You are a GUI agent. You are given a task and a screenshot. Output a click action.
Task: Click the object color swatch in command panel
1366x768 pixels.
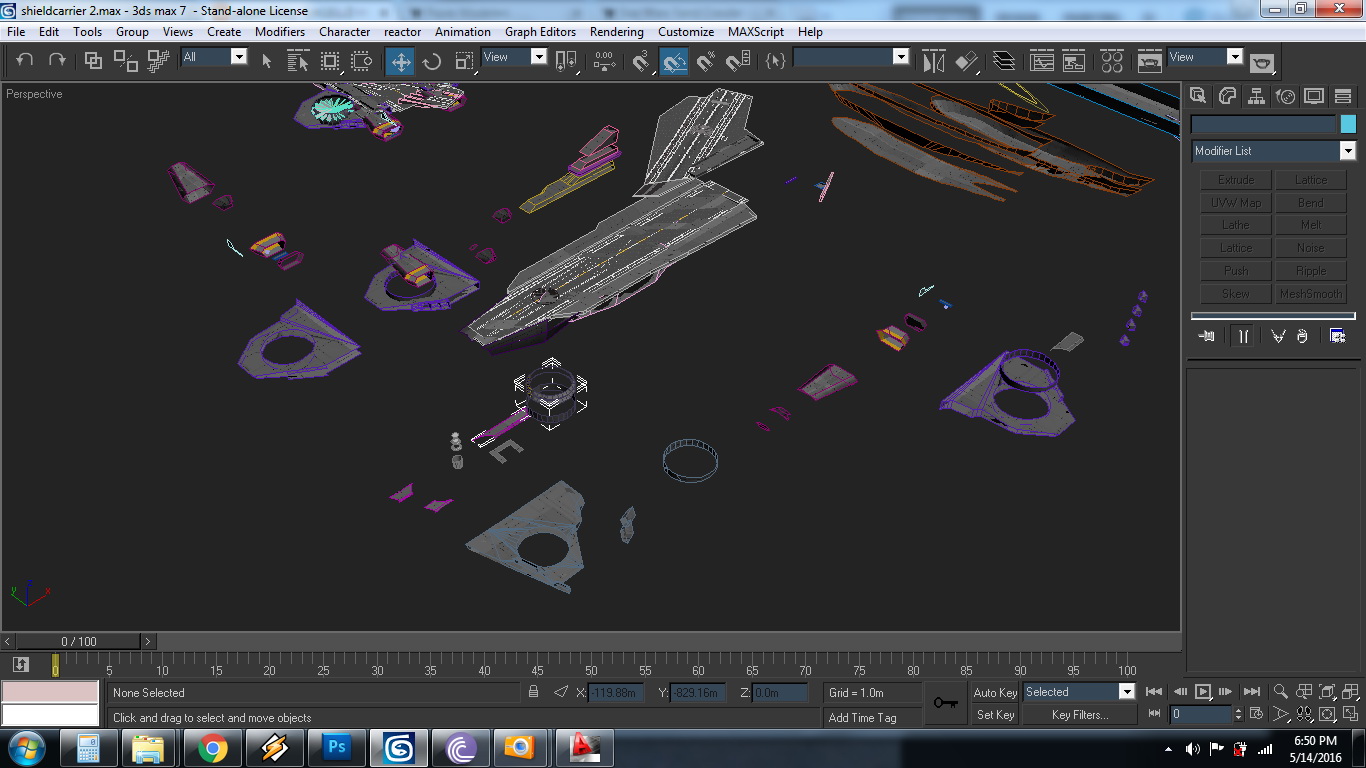tap(1348, 124)
